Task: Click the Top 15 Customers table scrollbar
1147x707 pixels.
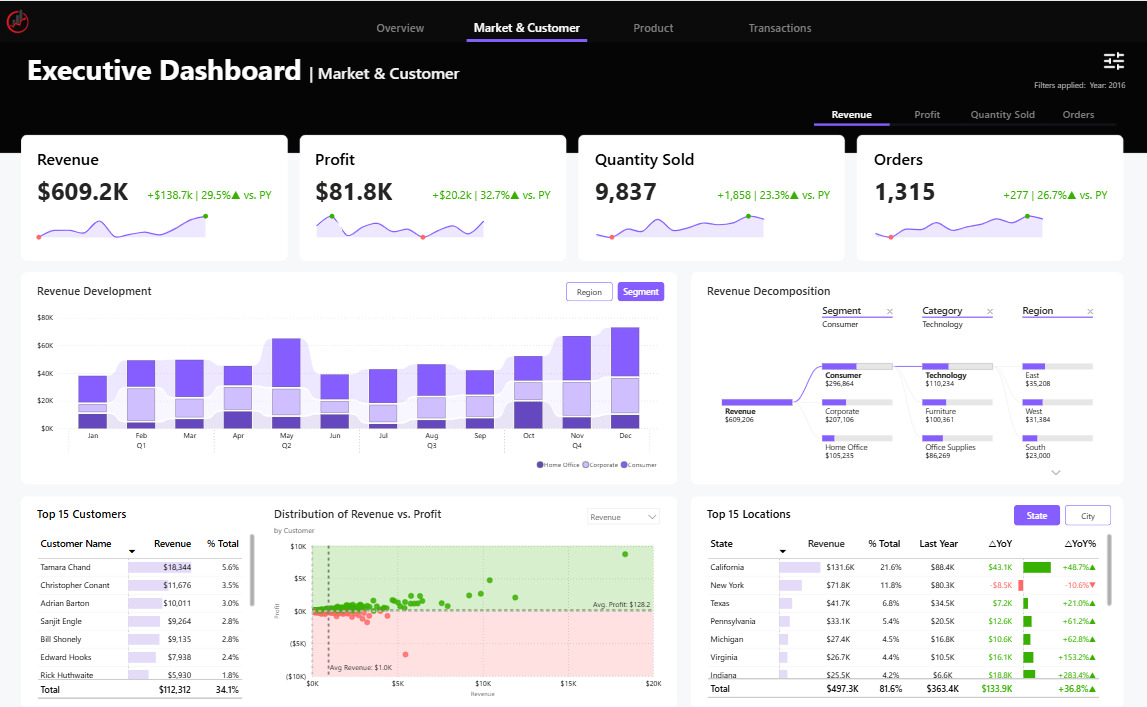Action: [252, 570]
